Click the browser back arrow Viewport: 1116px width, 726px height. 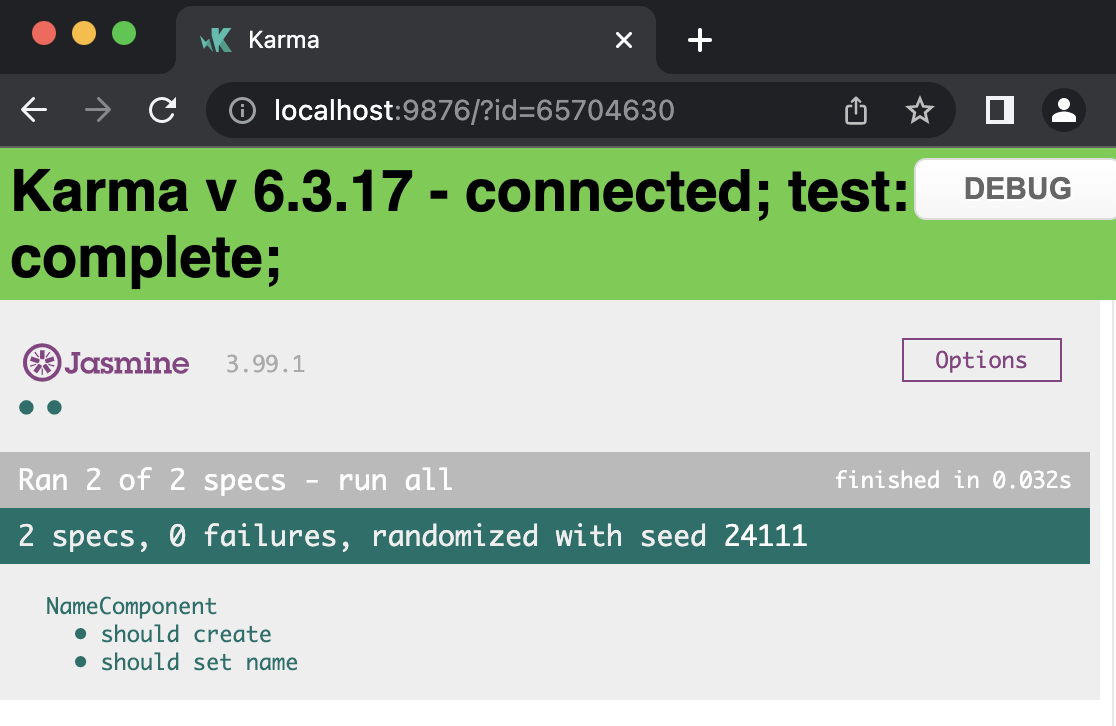click(x=33, y=110)
